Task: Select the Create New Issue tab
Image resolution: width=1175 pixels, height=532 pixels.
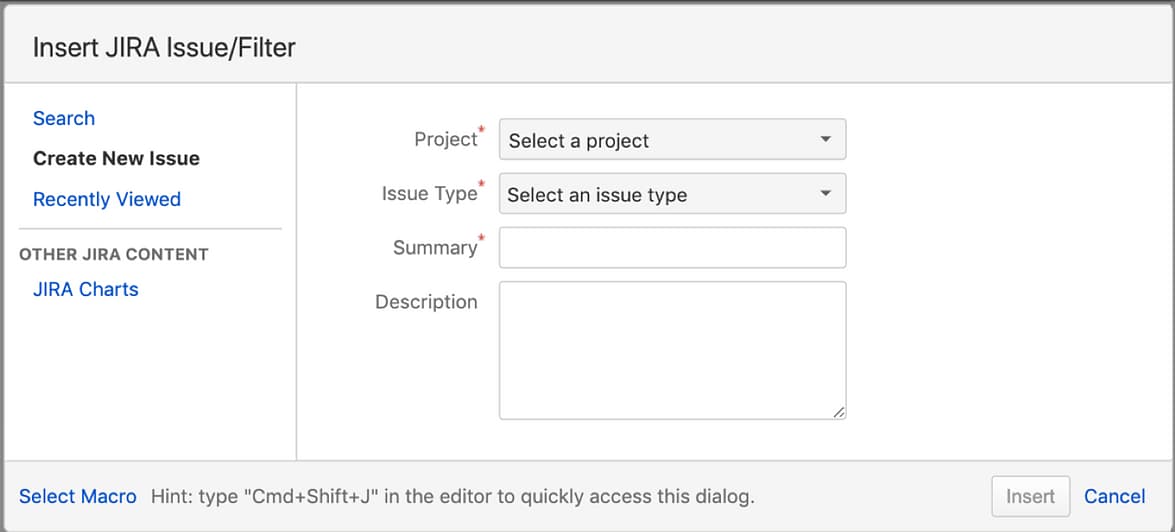Action: (116, 159)
